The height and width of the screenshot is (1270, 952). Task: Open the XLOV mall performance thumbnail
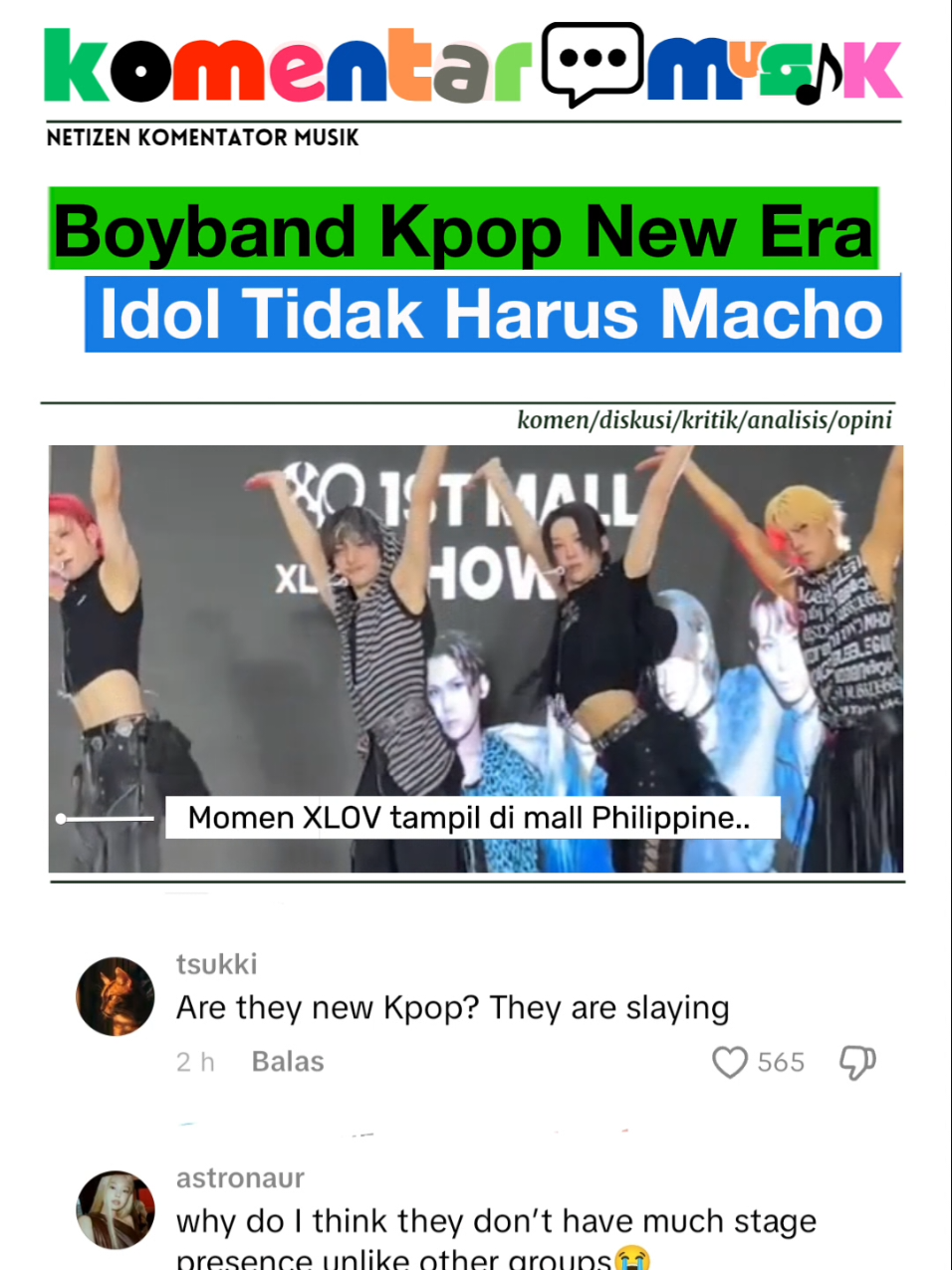(476, 659)
